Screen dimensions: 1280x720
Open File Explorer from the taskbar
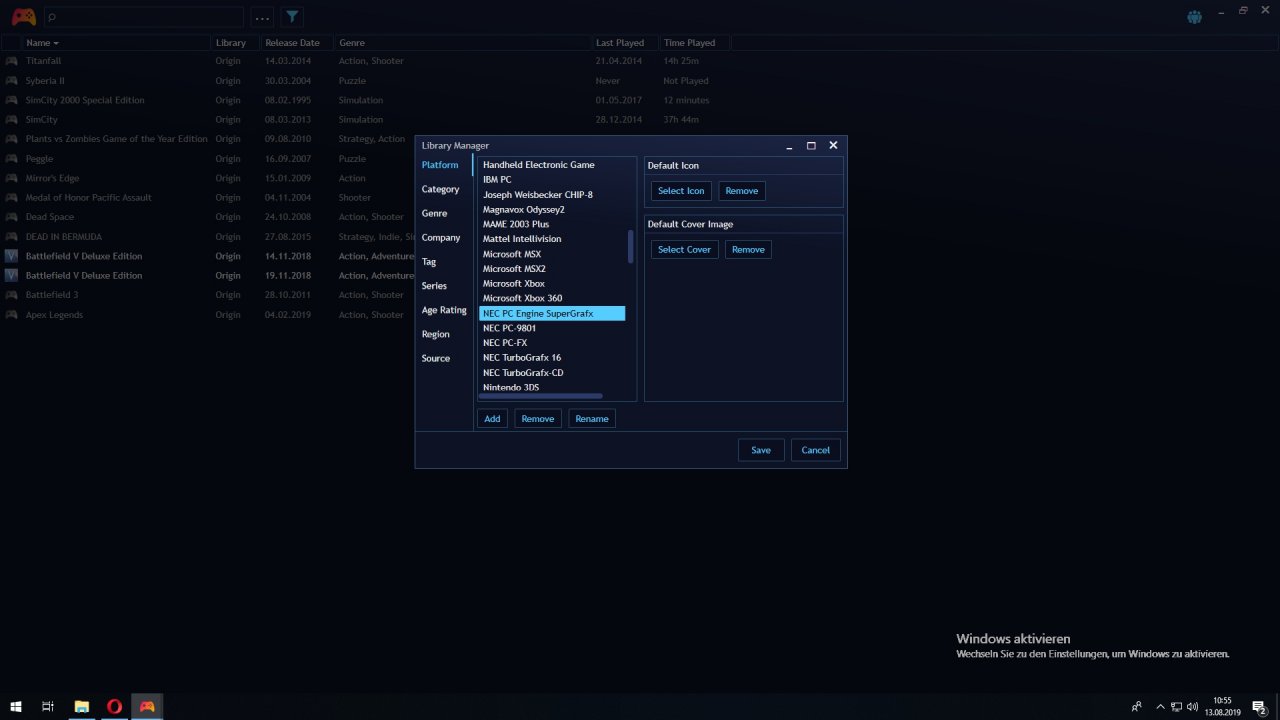point(82,706)
